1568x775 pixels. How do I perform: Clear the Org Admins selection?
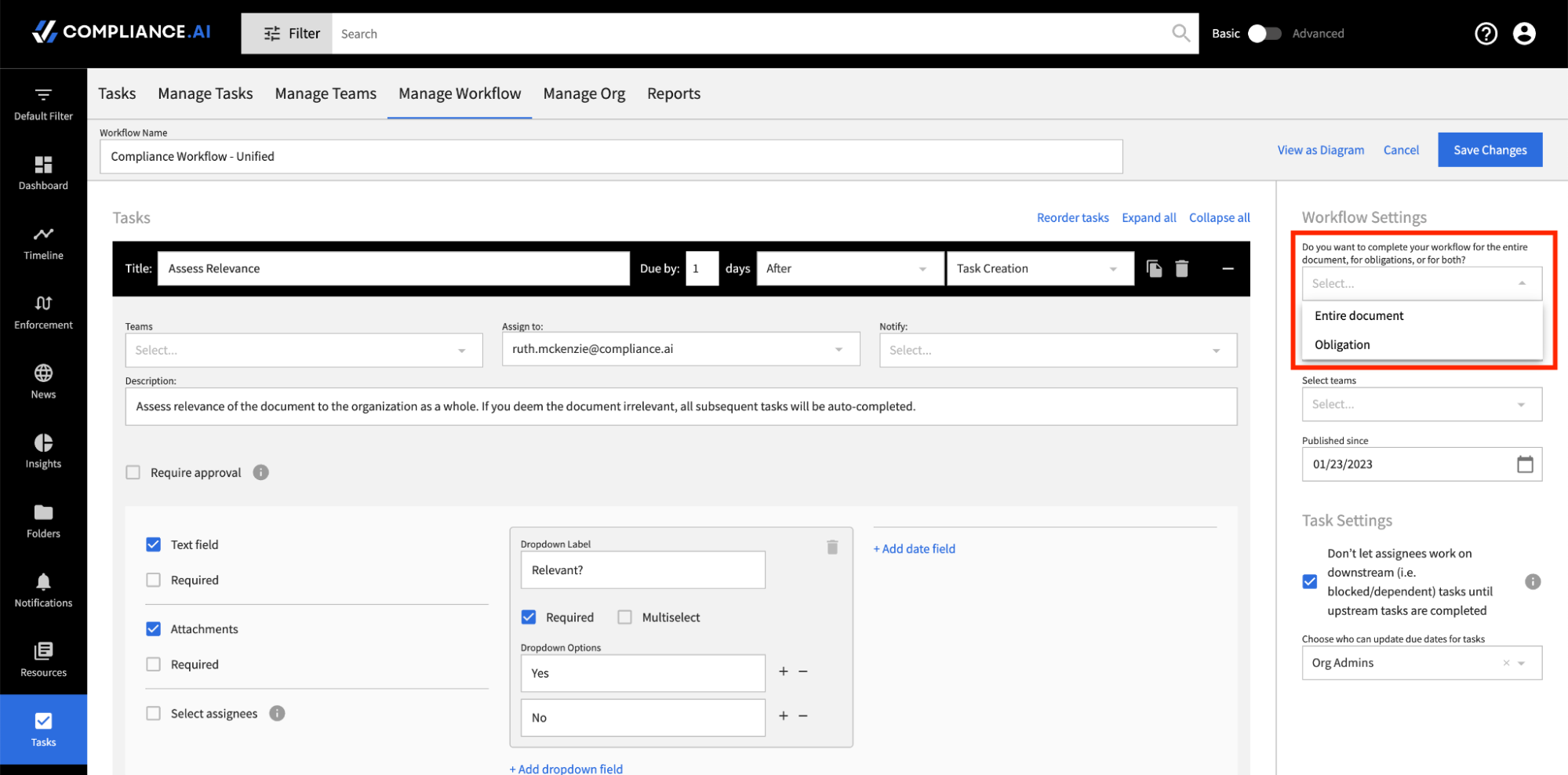click(1506, 663)
